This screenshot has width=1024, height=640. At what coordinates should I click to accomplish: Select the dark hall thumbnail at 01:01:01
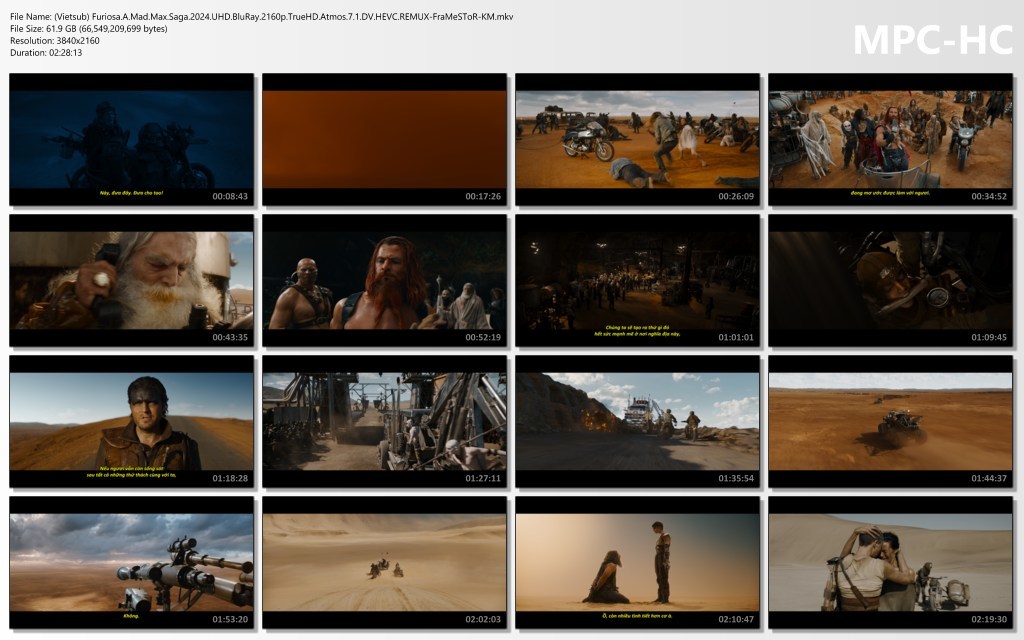pyautogui.click(x=637, y=280)
